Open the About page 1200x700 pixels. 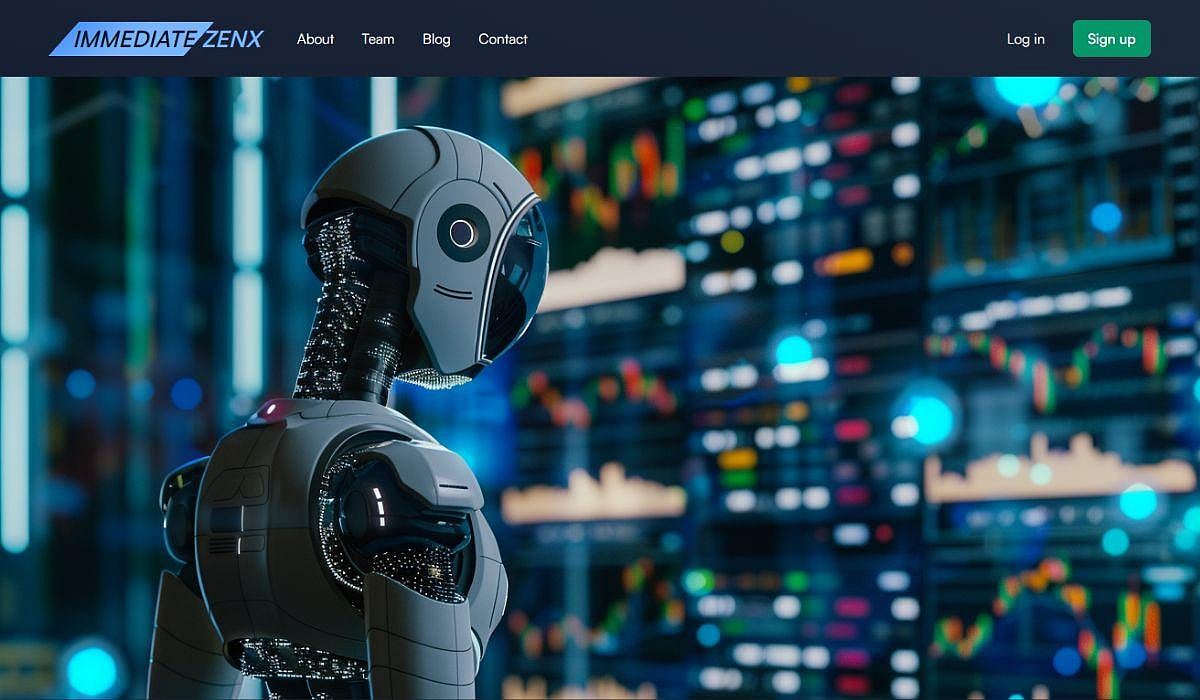pyautogui.click(x=315, y=39)
